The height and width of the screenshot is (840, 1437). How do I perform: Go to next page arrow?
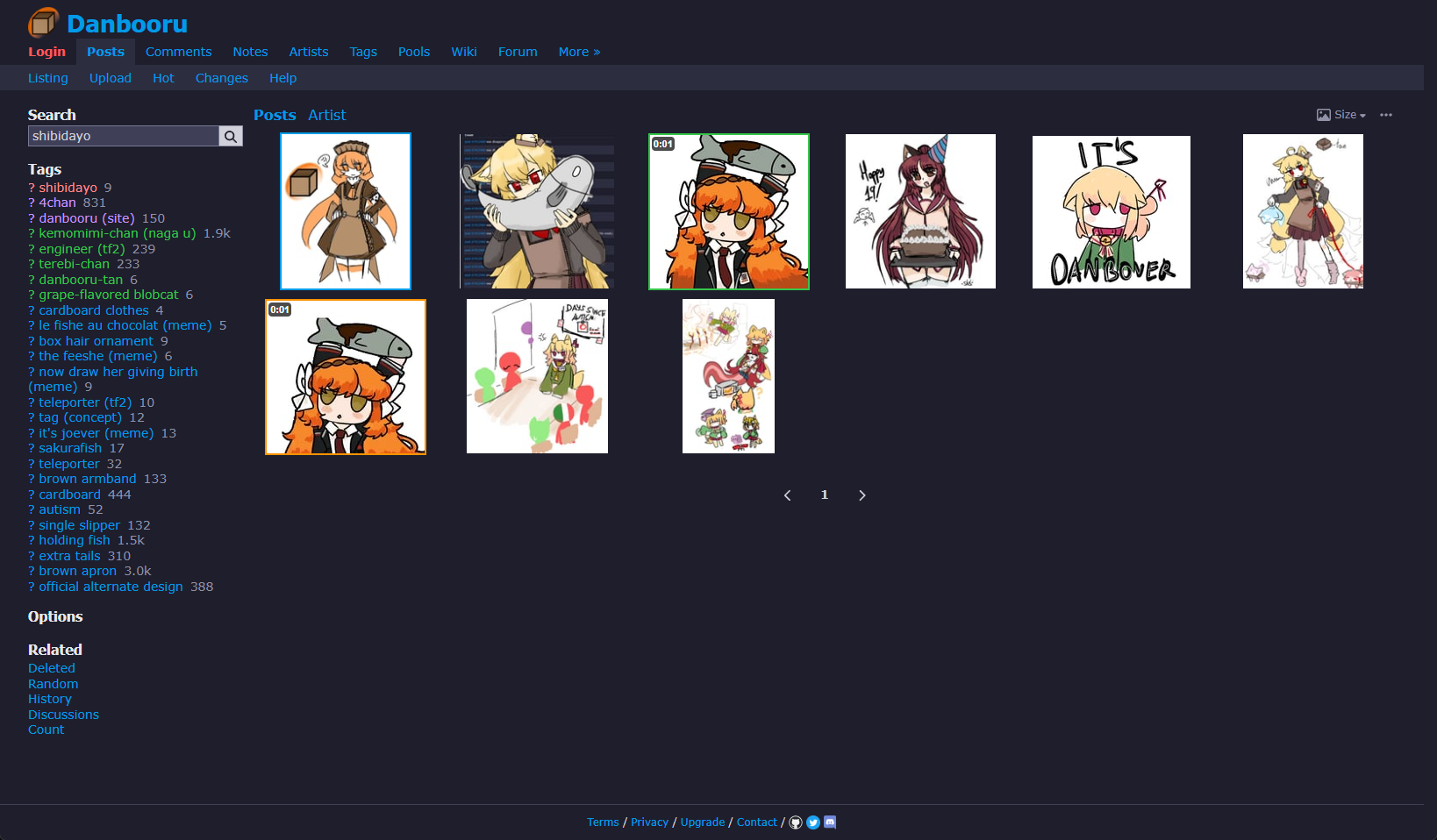pyautogui.click(x=862, y=495)
